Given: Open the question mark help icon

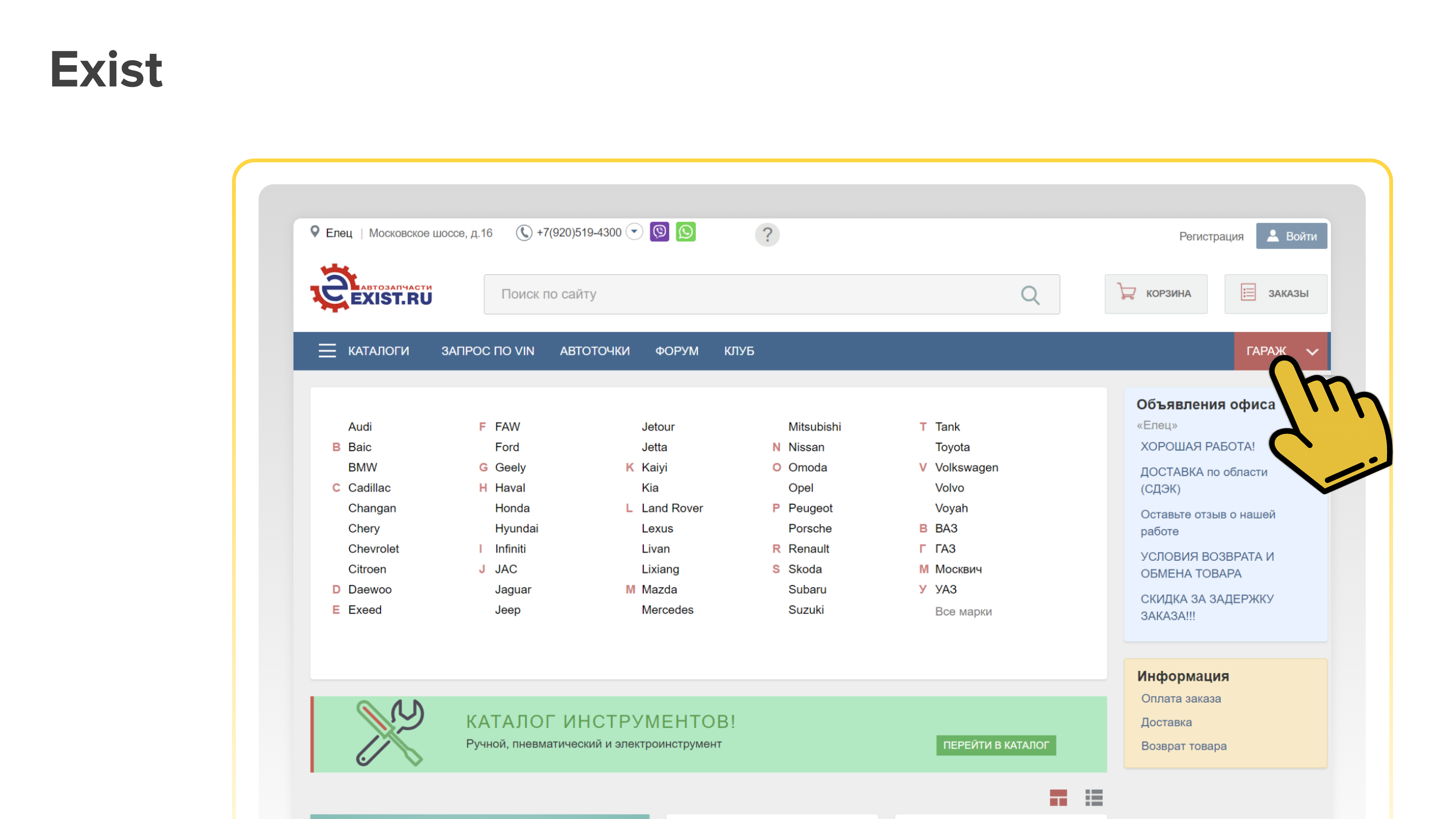Looking at the screenshot, I should point(767,234).
